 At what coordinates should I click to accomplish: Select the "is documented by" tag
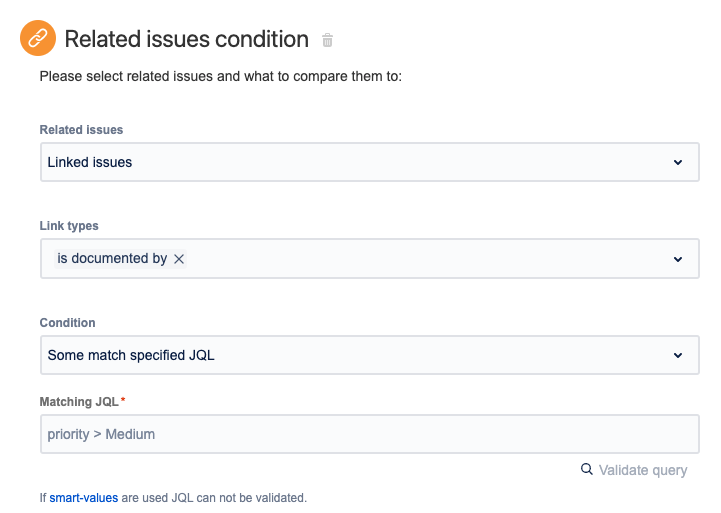click(112, 259)
